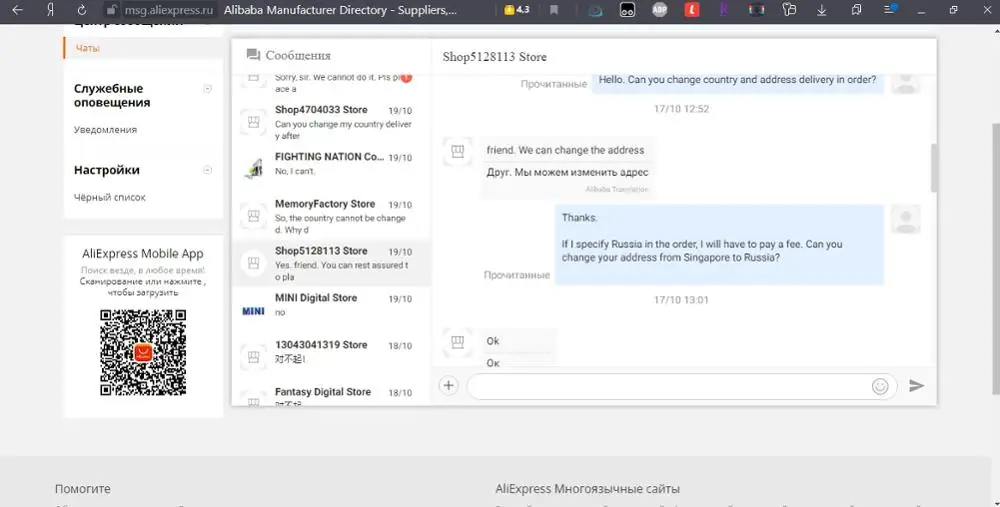Click my avatar beside the 'Thanks.' message
Image resolution: width=1000 pixels, height=507 pixels.
point(906,219)
